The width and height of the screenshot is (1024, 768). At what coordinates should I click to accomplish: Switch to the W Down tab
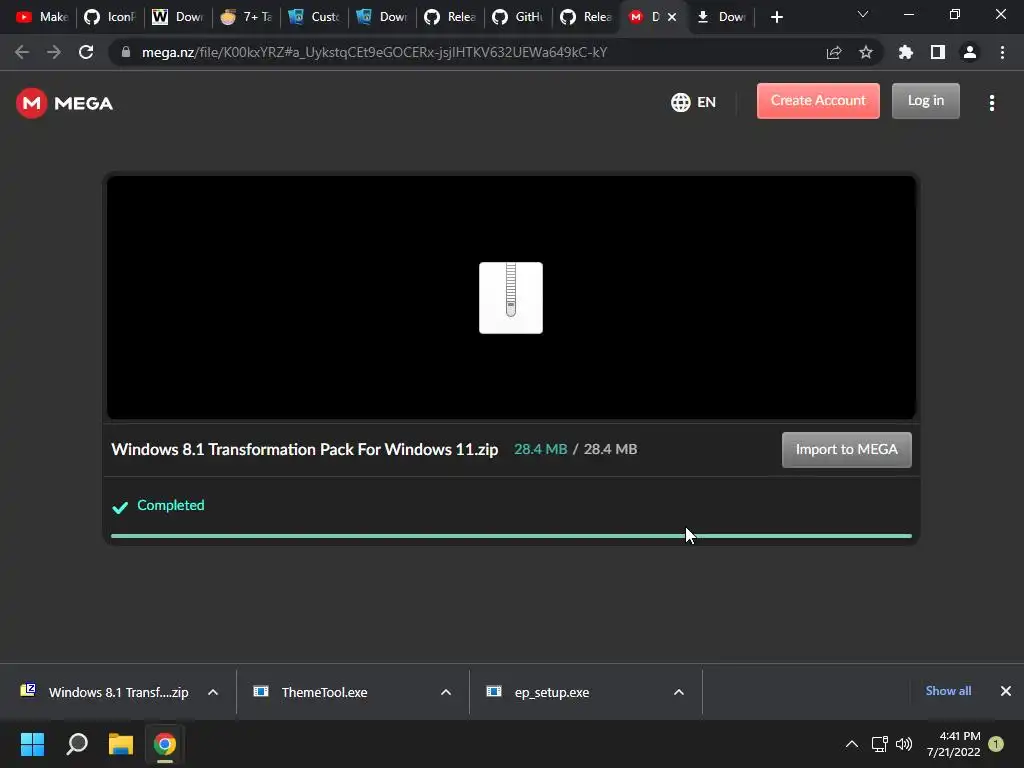point(177,17)
